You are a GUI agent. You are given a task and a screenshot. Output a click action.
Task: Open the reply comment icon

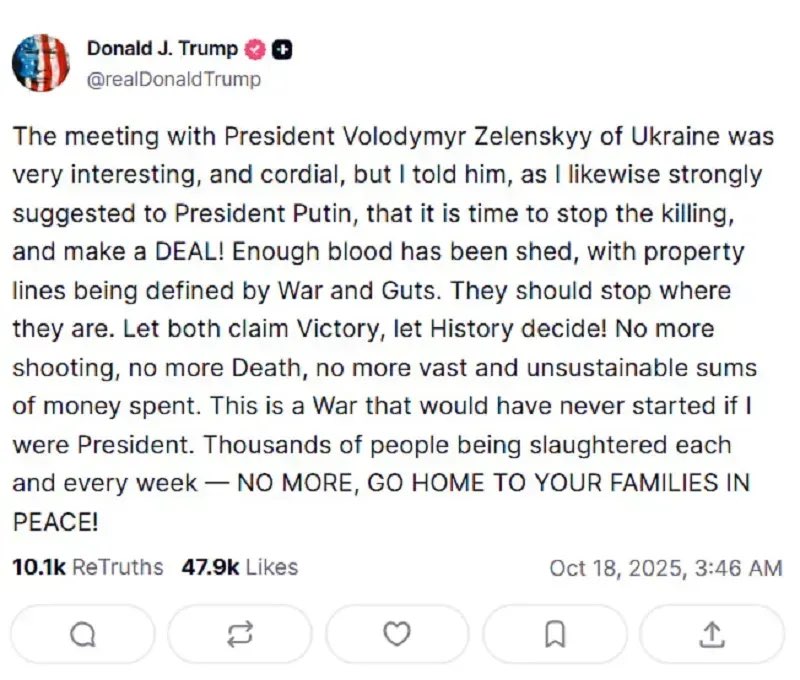pyautogui.click(x=83, y=633)
